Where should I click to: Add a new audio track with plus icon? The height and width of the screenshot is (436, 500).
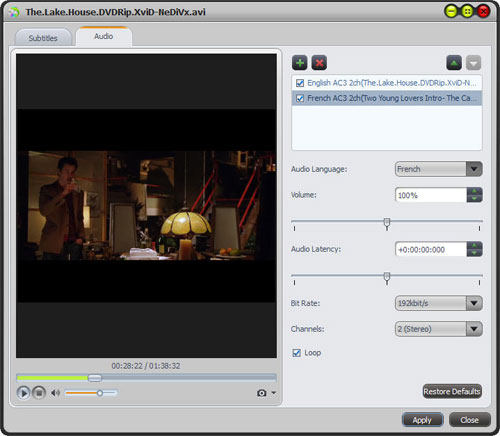click(x=299, y=63)
